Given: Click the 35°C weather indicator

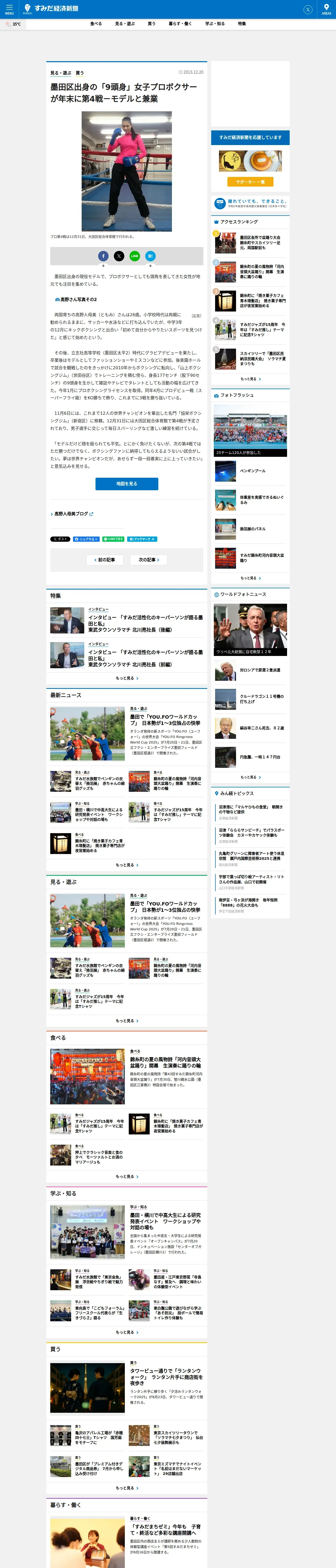Looking at the screenshot, I should (x=13, y=24).
